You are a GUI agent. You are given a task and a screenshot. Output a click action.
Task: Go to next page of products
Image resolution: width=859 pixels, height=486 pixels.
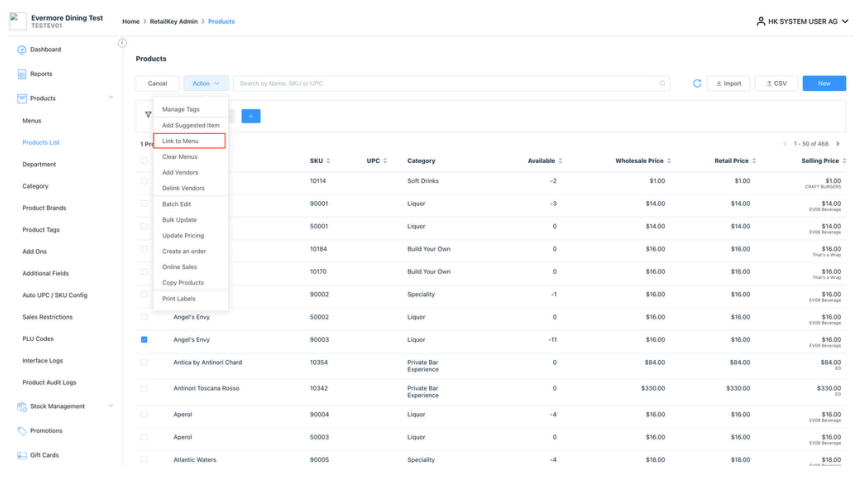pyautogui.click(x=837, y=144)
